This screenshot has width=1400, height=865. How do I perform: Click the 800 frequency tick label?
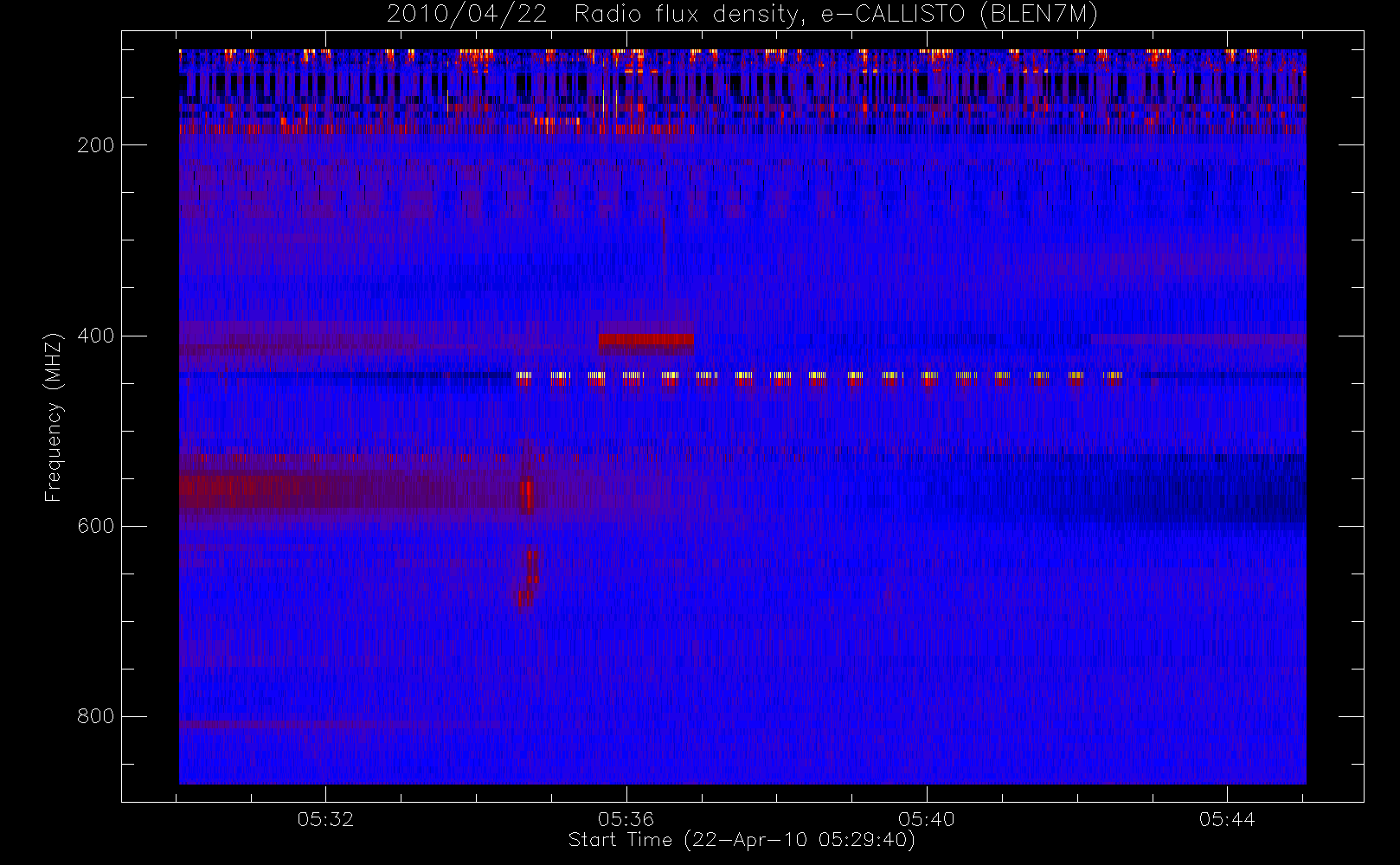point(95,716)
